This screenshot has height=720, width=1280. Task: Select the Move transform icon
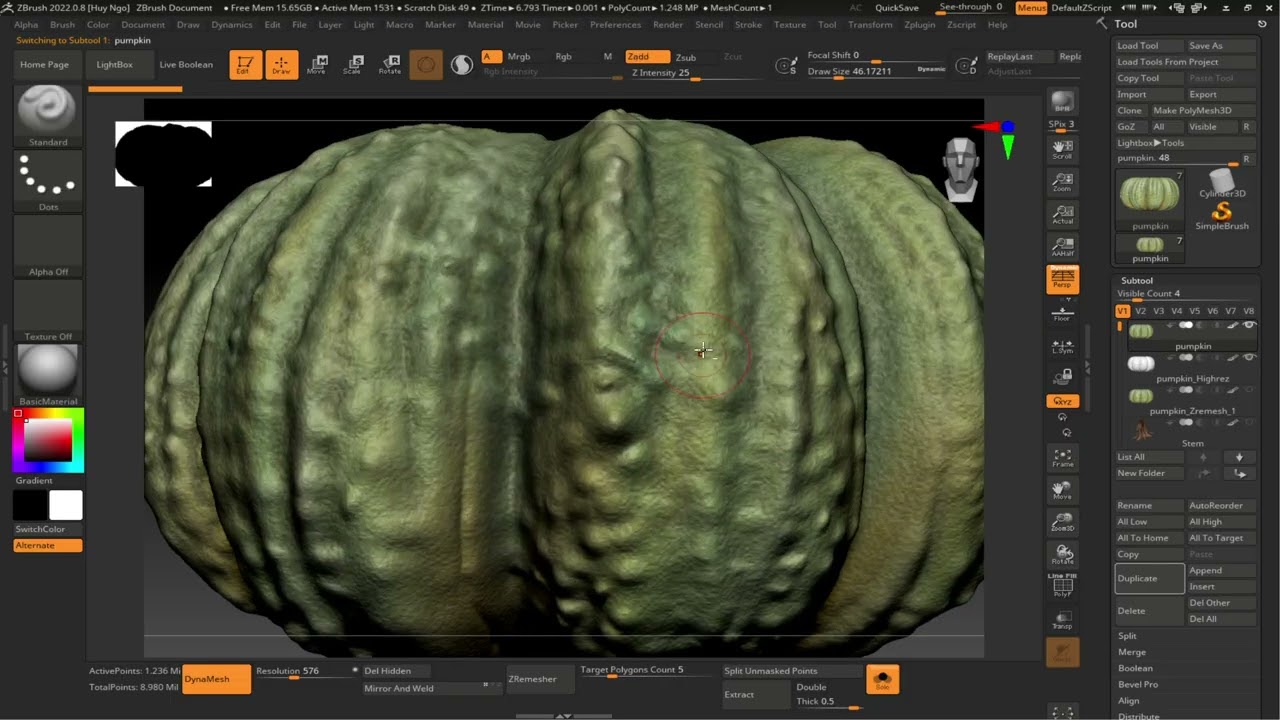[x=316, y=65]
